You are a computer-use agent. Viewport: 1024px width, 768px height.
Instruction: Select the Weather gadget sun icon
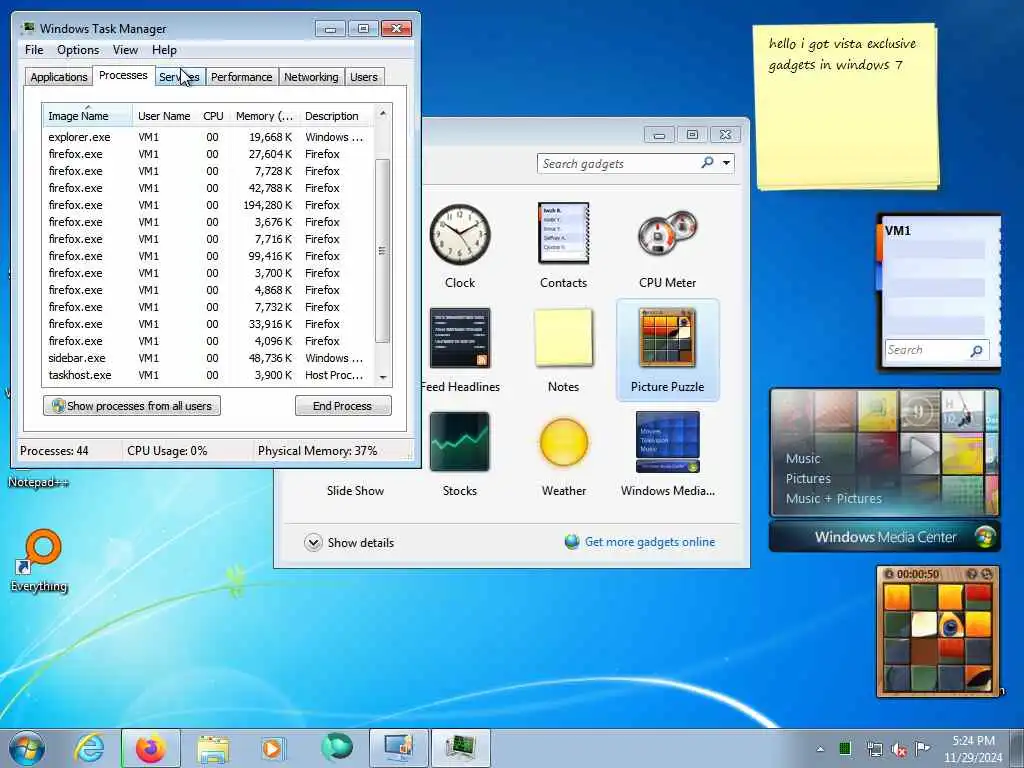564,442
